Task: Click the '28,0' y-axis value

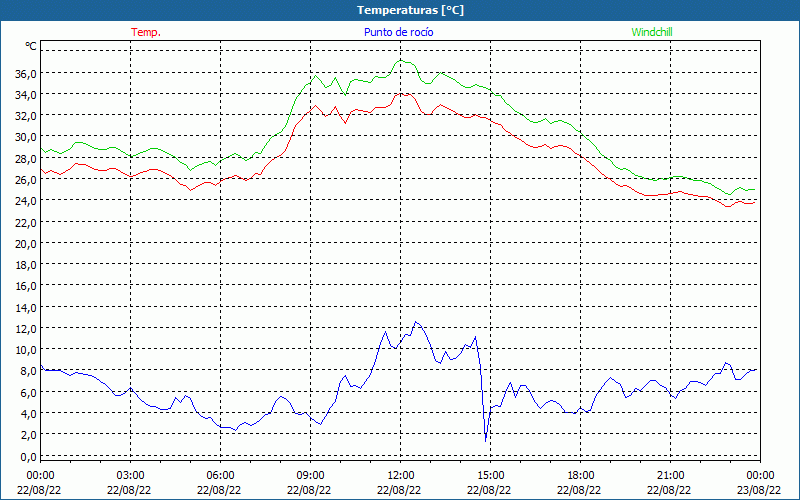Action: tap(26, 159)
